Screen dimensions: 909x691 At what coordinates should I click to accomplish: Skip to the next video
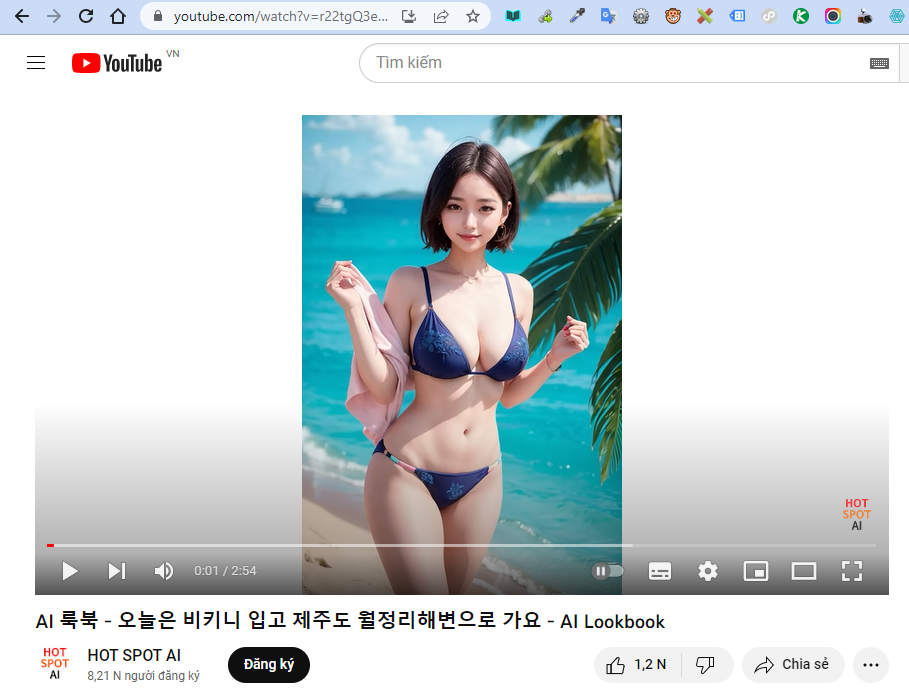coord(117,571)
